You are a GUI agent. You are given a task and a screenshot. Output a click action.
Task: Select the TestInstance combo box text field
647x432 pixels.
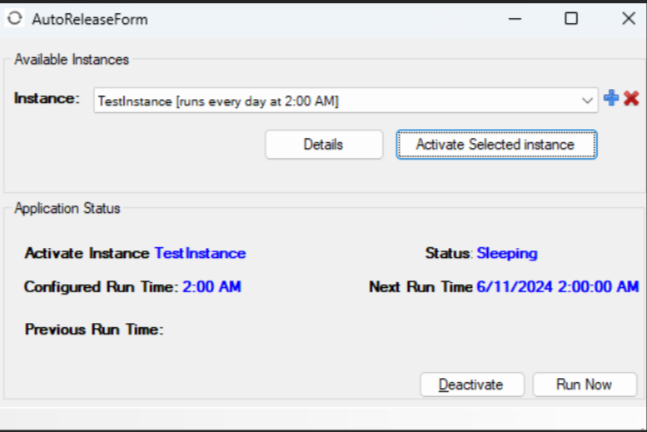point(346,101)
